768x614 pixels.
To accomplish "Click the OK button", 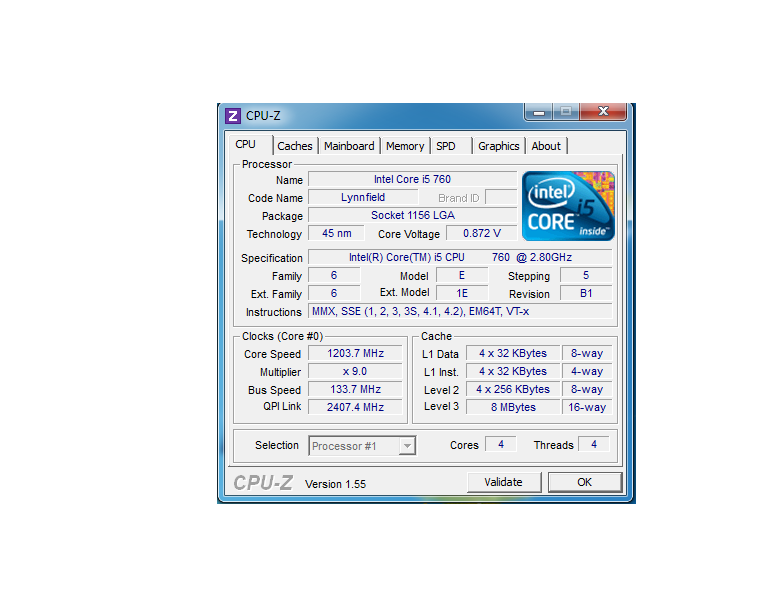I will [x=585, y=482].
